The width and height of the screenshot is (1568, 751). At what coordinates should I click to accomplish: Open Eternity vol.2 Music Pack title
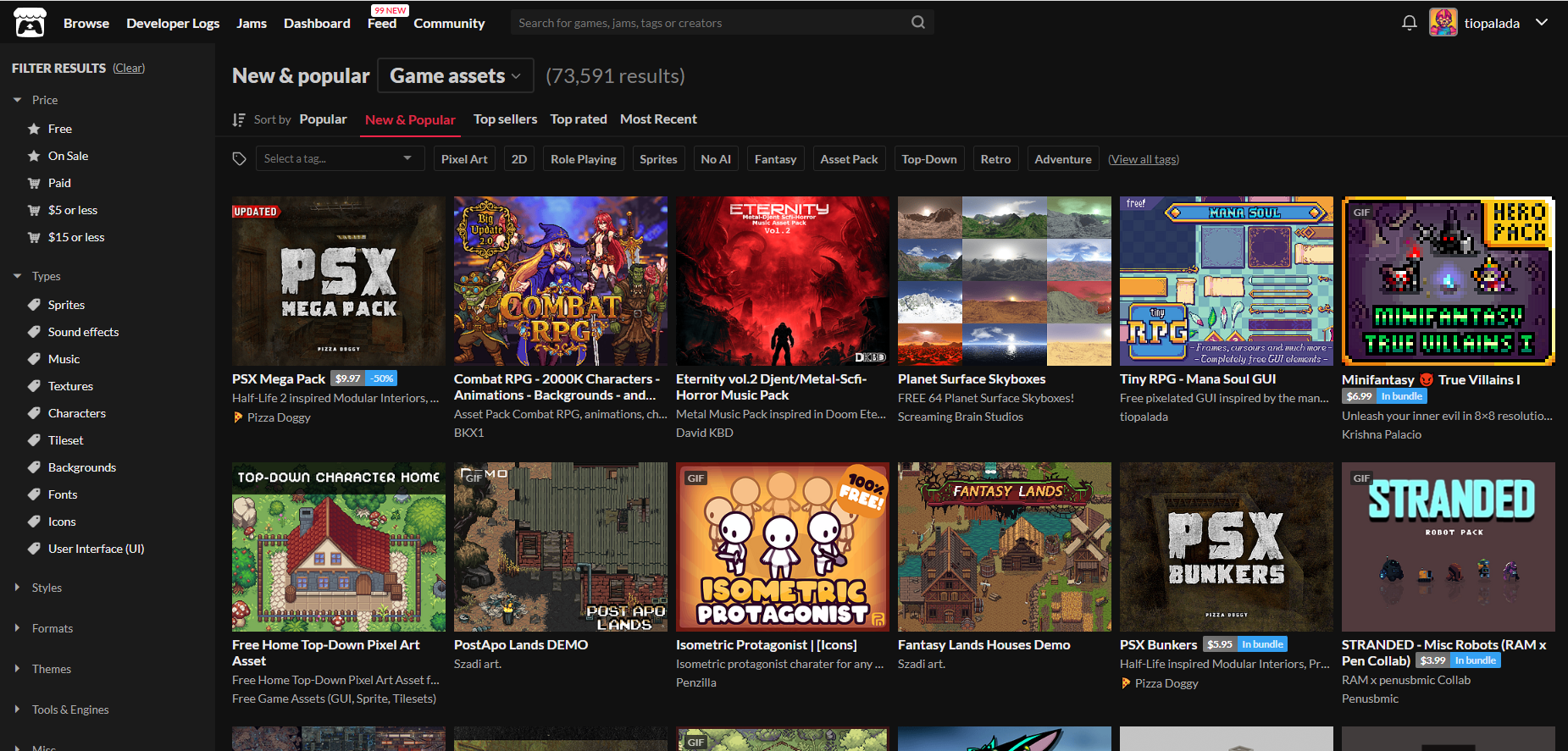coord(772,387)
